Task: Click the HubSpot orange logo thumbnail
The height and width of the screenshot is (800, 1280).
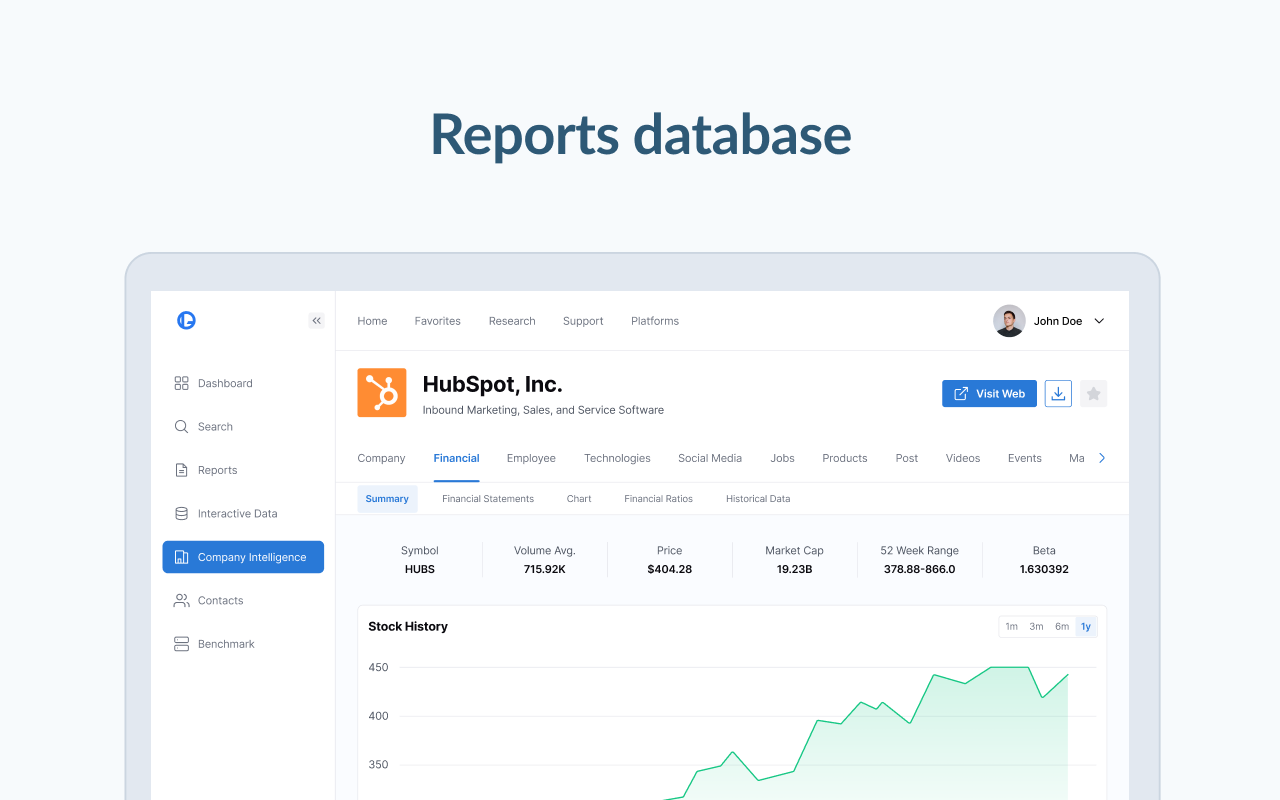Action: point(382,393)
